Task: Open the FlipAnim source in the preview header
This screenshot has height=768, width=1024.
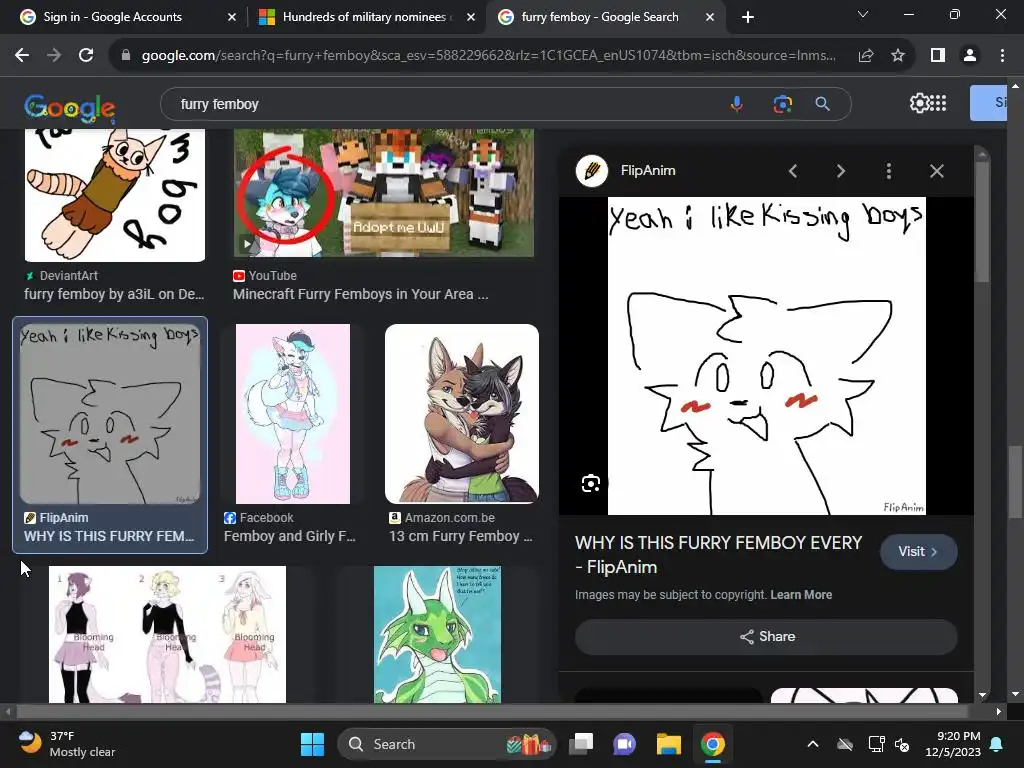Action: (626, 170)
